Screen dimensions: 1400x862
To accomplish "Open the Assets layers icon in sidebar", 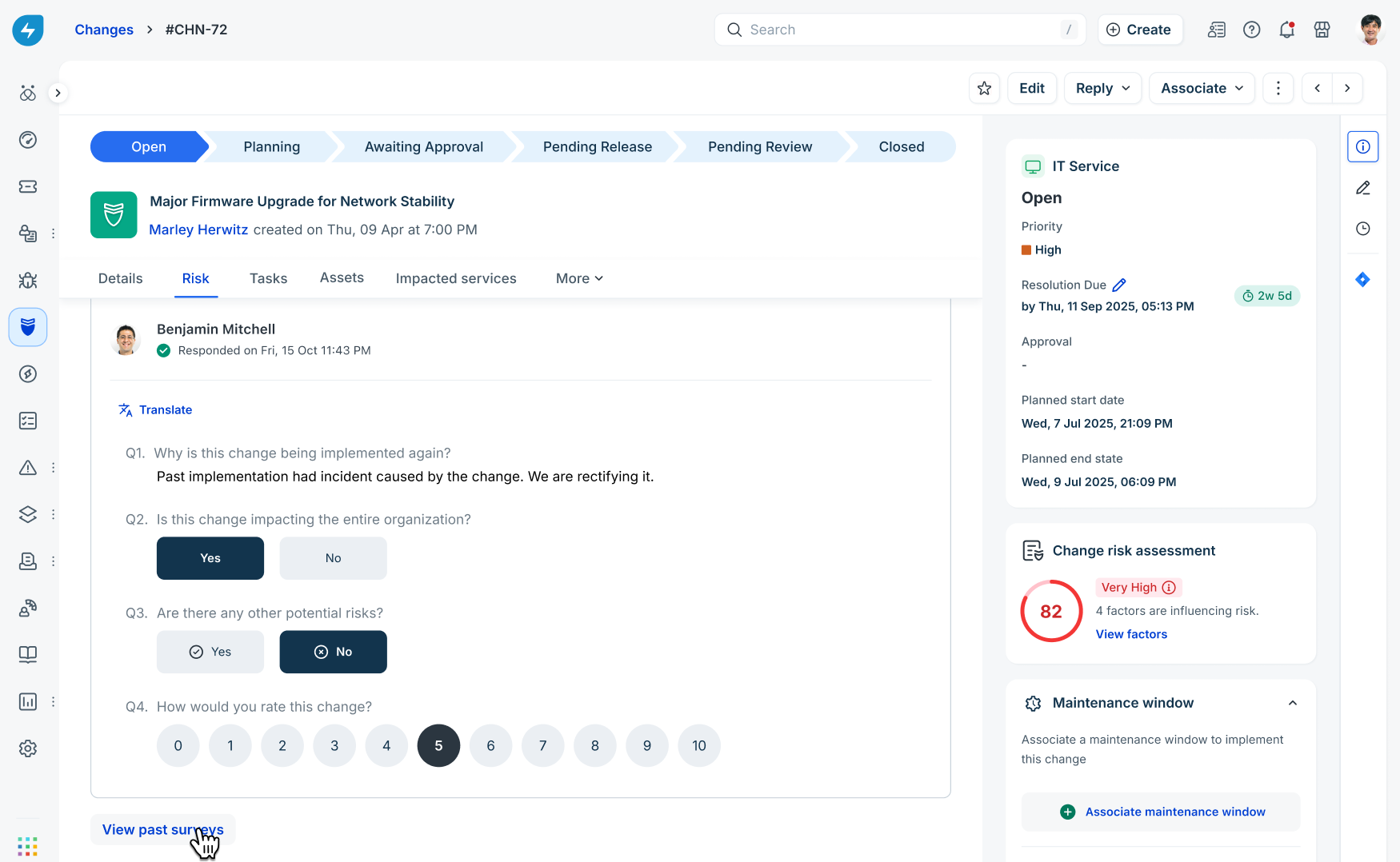I will [x=28, y=514].
